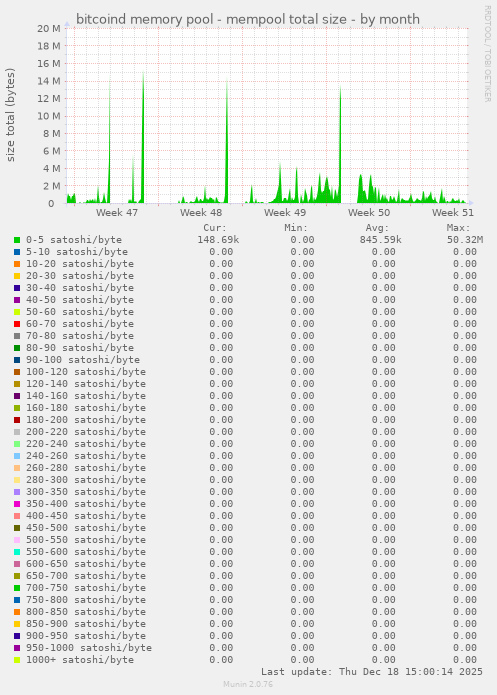The image size is (497, 695).
Task: Click the 350-400 satoshi/byte magenta swatch
Action: pyautogui.click(x=17, y=504)
